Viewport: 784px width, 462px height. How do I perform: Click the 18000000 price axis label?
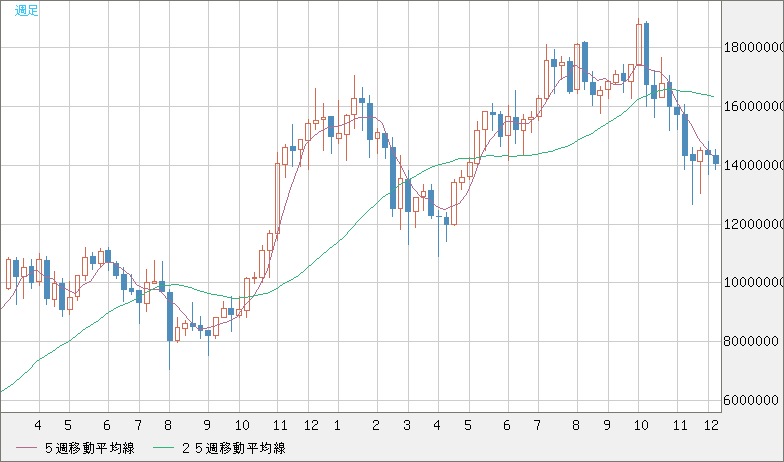[x=753, y=47]
